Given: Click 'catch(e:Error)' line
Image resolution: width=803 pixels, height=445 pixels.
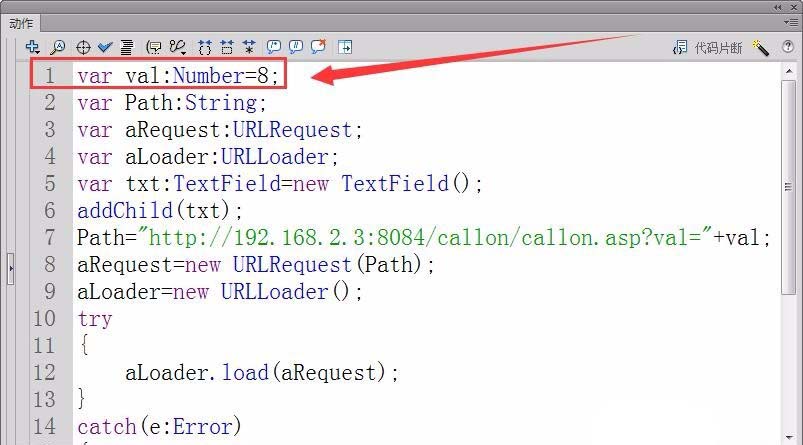Looking at the screenshot, I should (x=159, y=427).
